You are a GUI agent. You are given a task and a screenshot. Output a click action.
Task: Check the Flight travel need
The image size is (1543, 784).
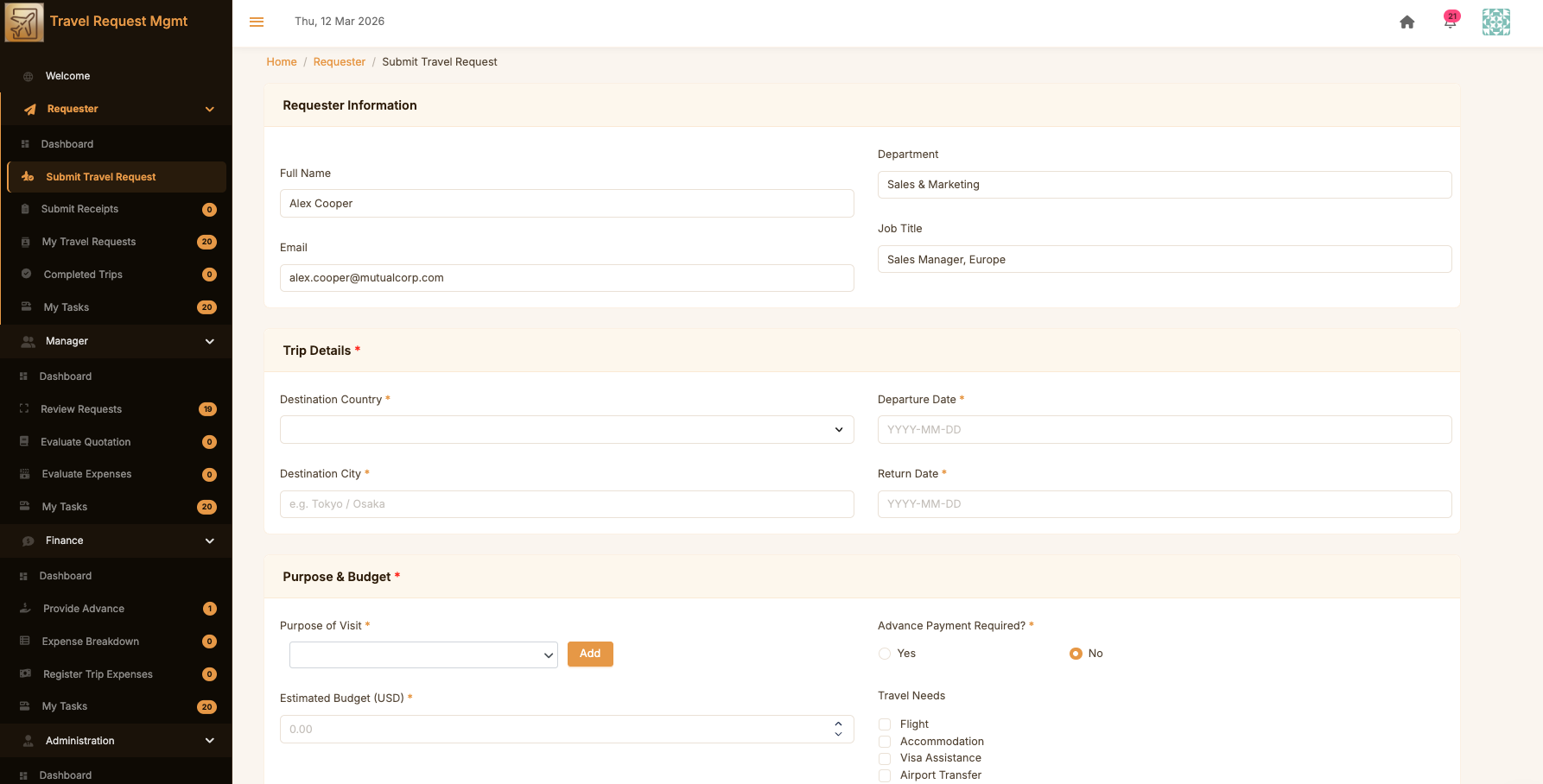885,724
